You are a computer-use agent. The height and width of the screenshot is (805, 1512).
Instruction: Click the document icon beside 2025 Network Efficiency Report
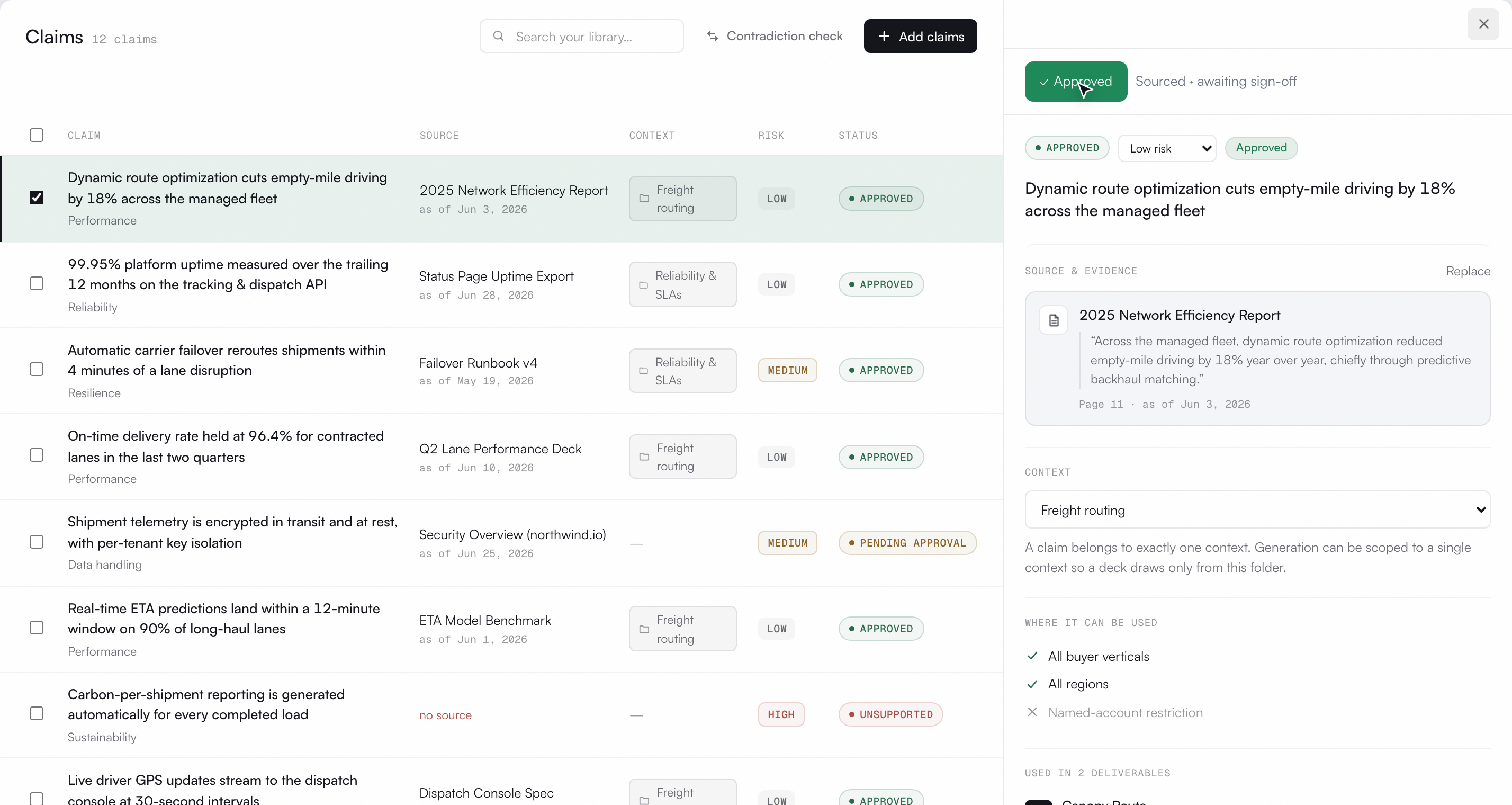click(1054, 320)
